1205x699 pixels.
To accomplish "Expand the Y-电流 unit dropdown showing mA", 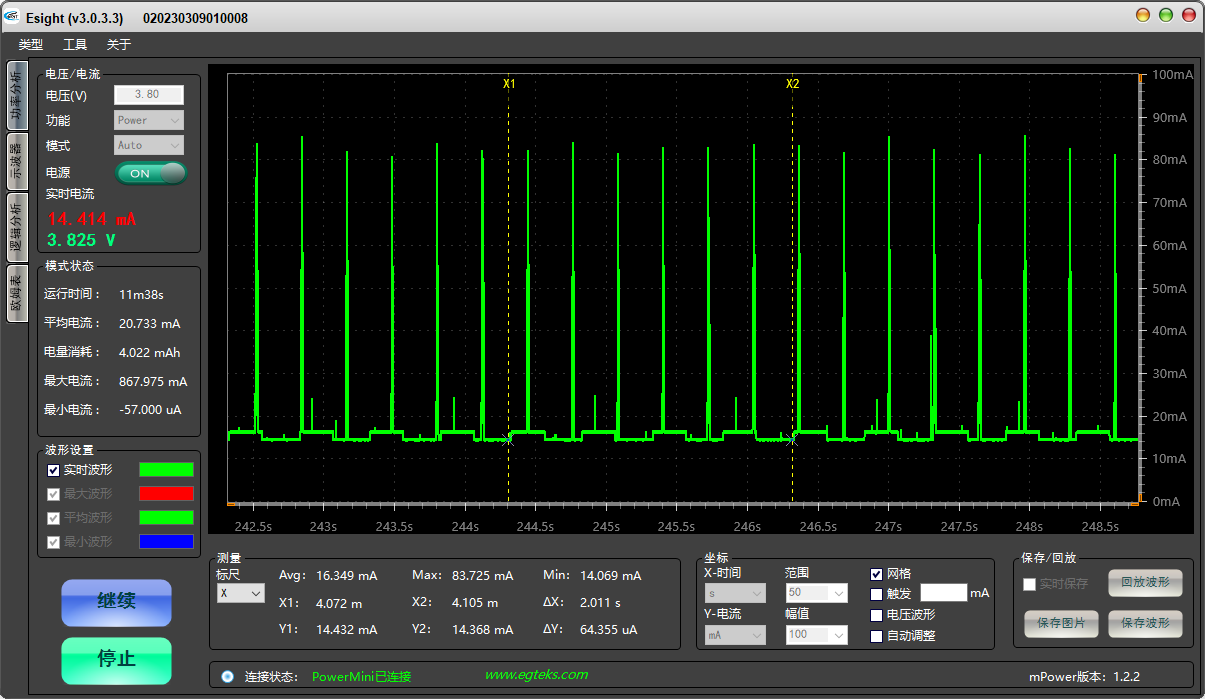I will click(735, 635).
